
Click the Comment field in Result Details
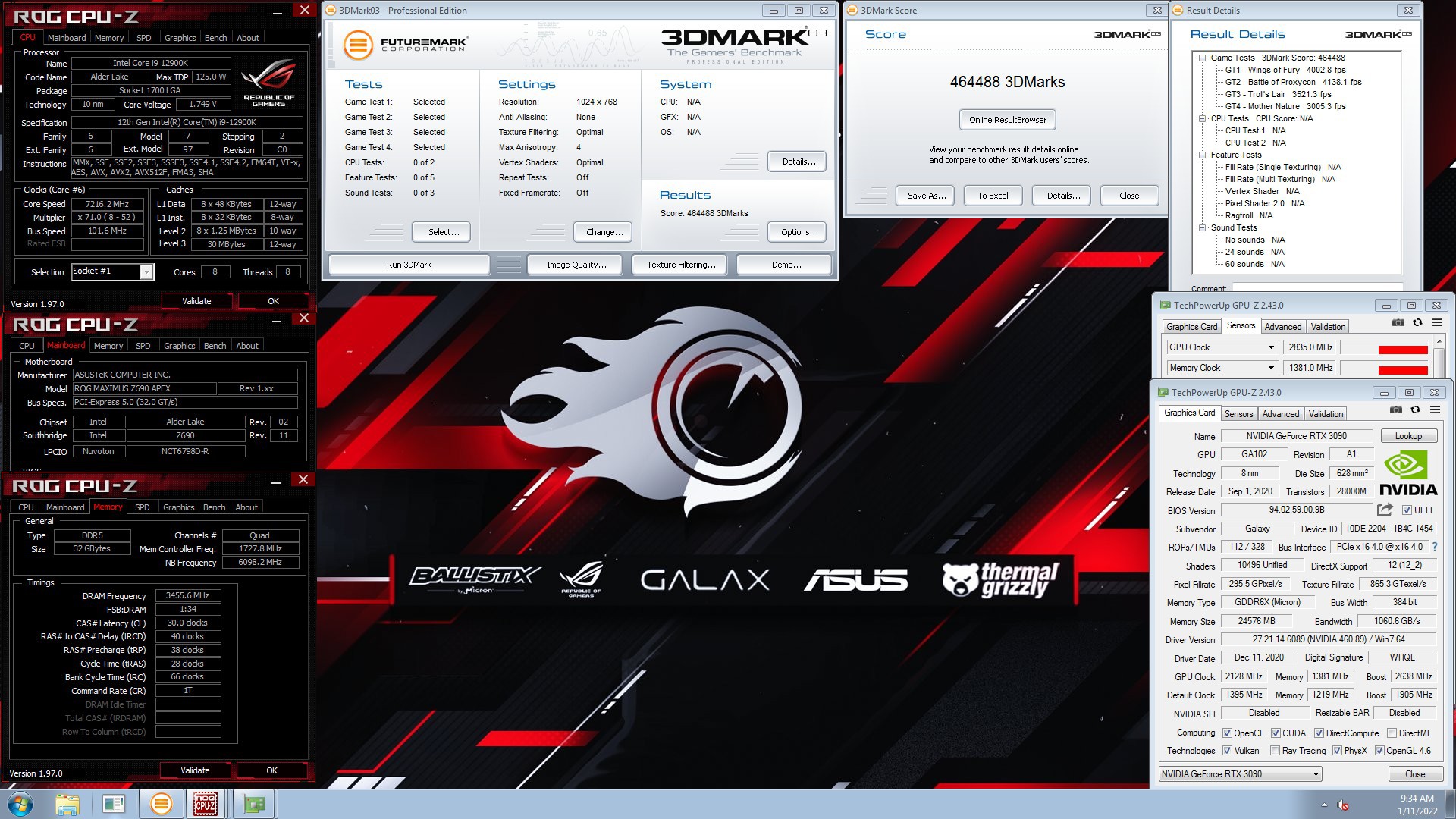tap(1317, 288)
